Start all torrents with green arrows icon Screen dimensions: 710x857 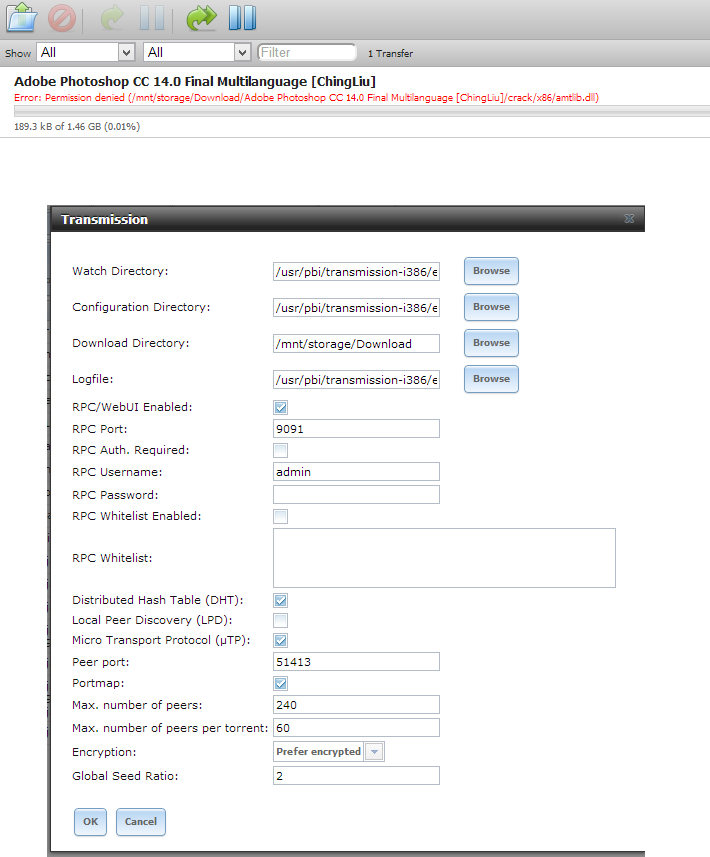pyautogui.click(x=201, y=17)
